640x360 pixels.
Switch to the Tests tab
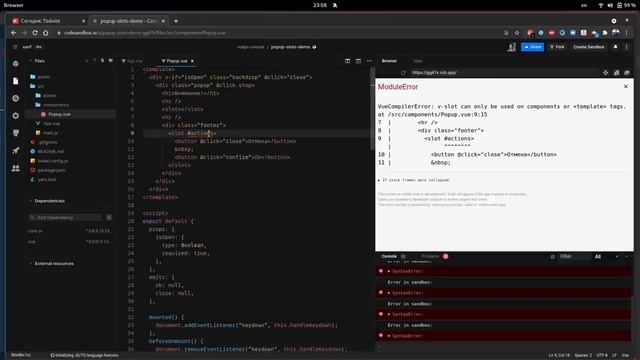tap(418, 61)
